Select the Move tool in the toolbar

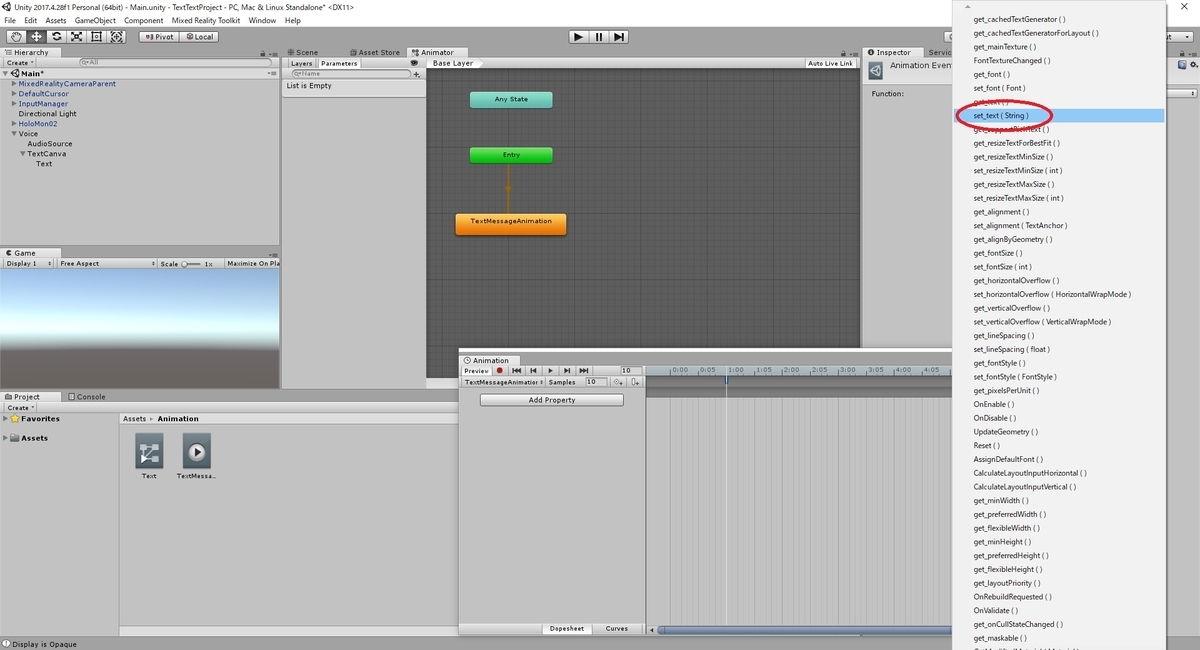click(x=35, y=36)
